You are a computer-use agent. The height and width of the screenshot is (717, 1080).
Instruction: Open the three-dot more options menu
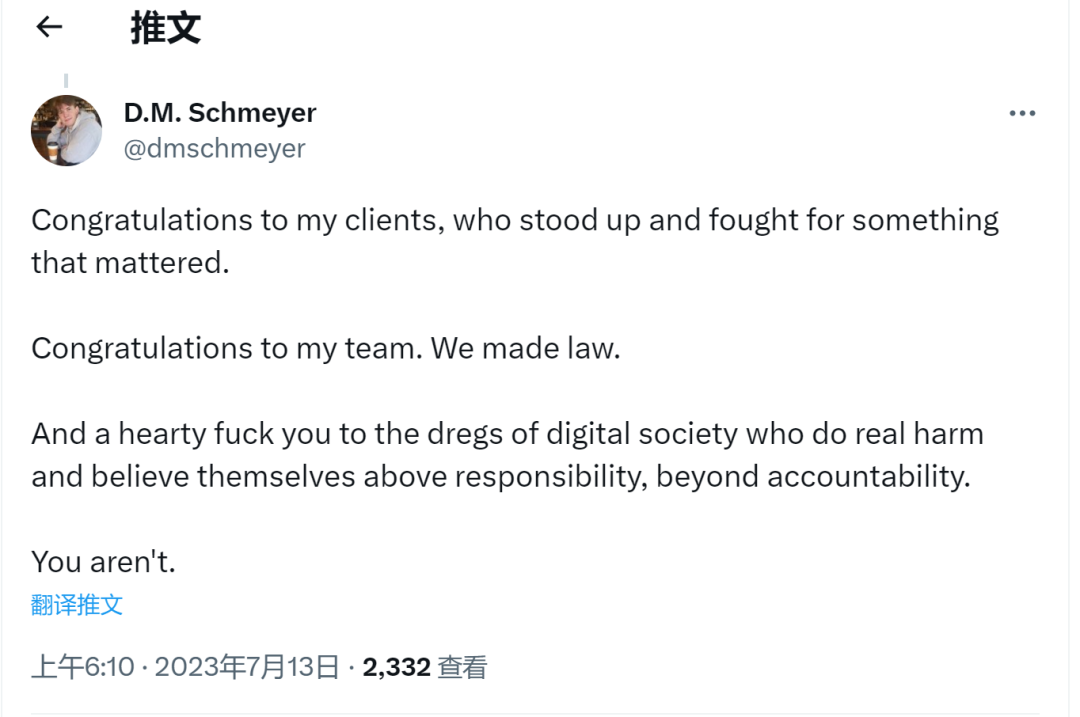pyautogui.click(x=1022, y=114)
